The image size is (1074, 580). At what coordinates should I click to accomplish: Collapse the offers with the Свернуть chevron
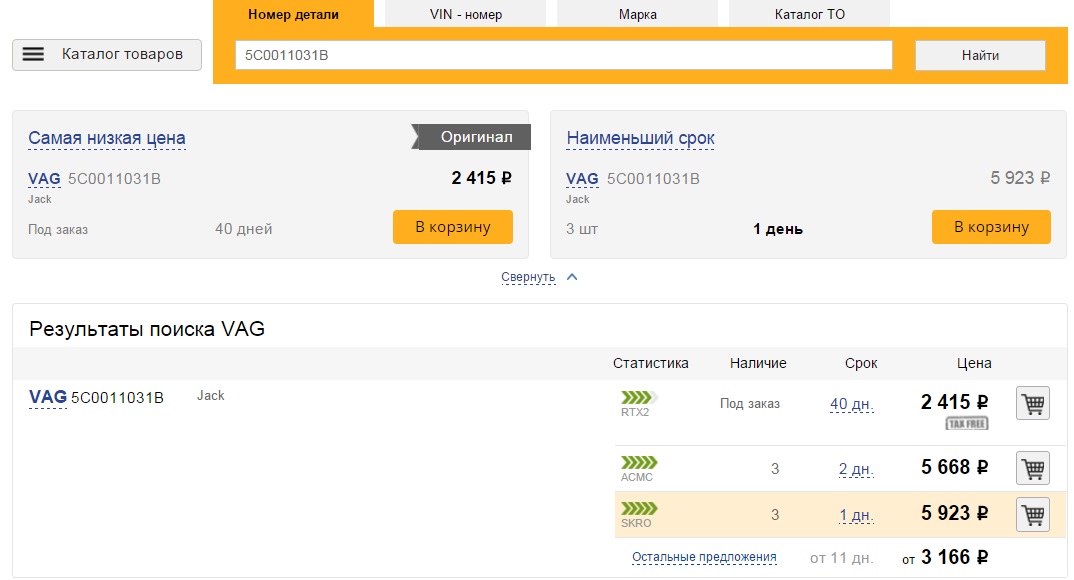click(x=573, y=277)
